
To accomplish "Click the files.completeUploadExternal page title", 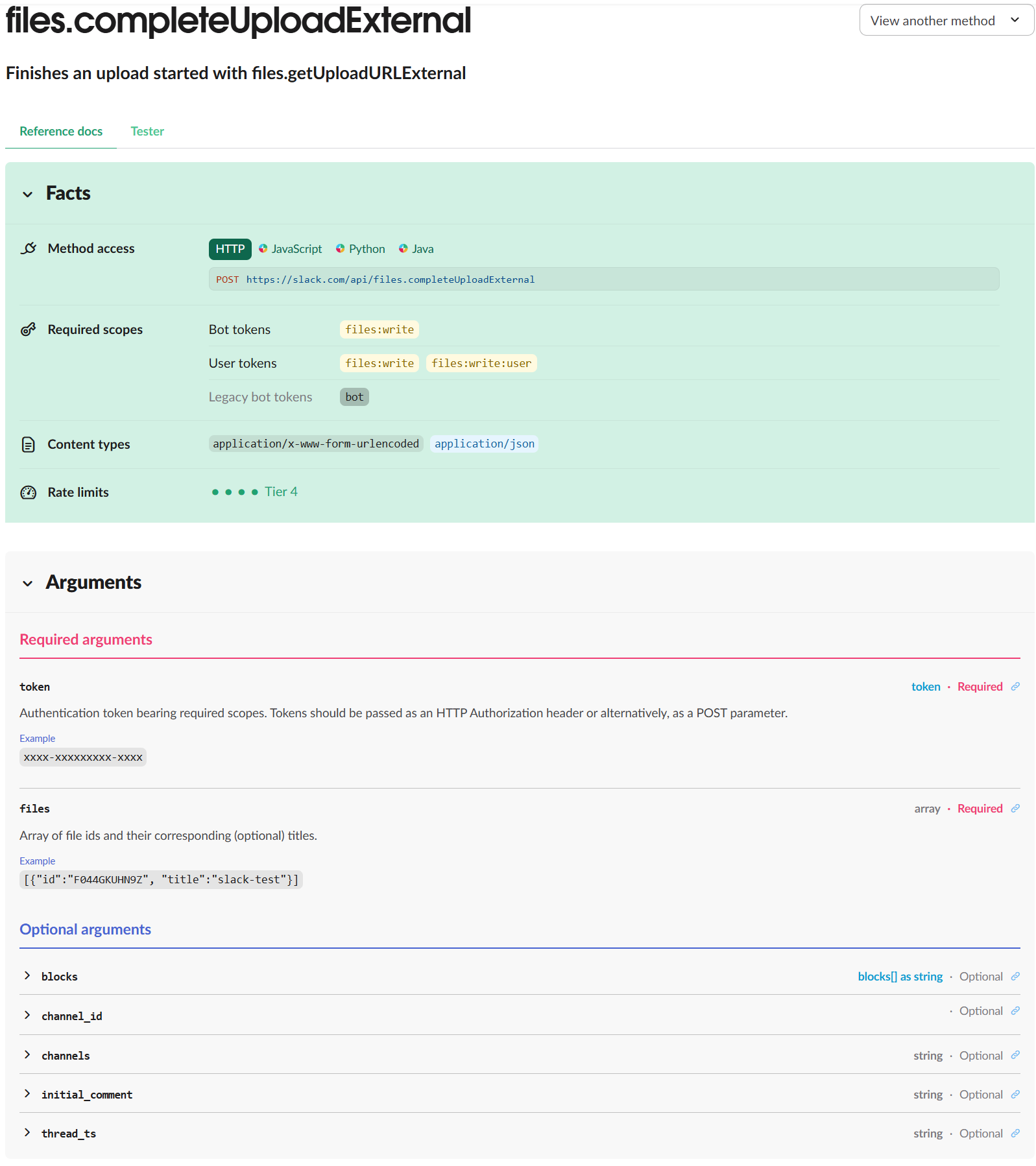I will (x=238, y=20).
